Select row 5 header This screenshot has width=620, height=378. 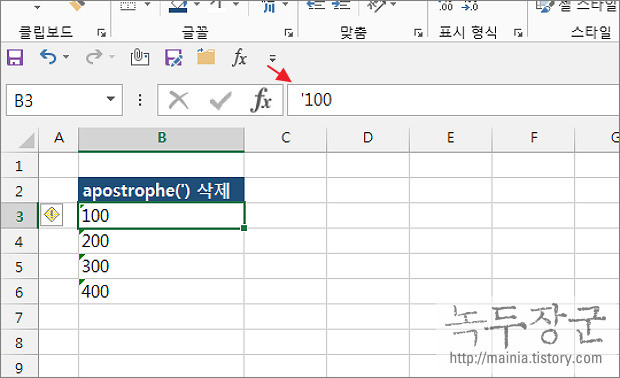[19, 267]
